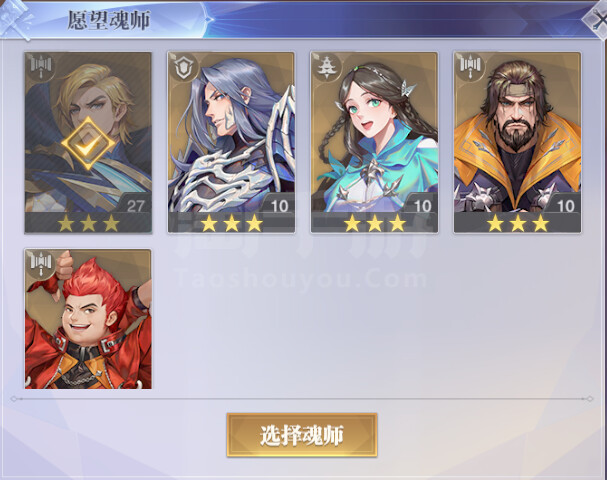The height and width of the screenshot is (480, 607).
Task: Uncheck the gold checkmark on blond hero
Action: click(x=88, y=143)
